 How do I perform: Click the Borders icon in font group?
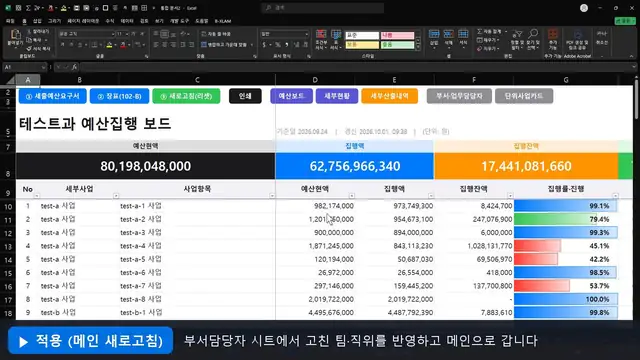point(94,44)
